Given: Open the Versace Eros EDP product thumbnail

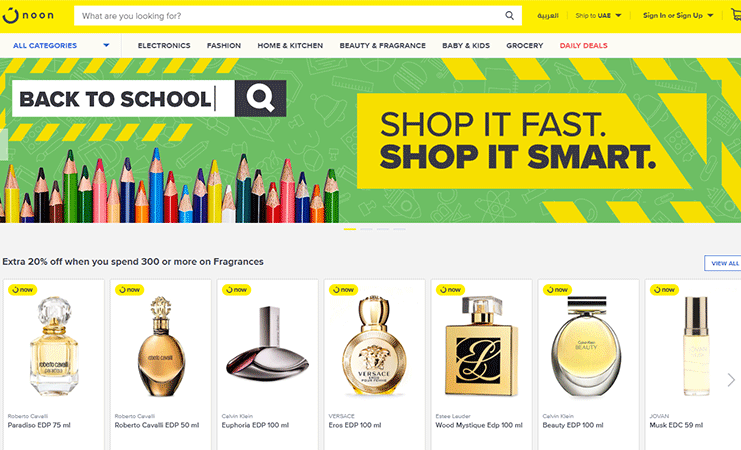Looking at the screenshot, I should tap(374, 346).
